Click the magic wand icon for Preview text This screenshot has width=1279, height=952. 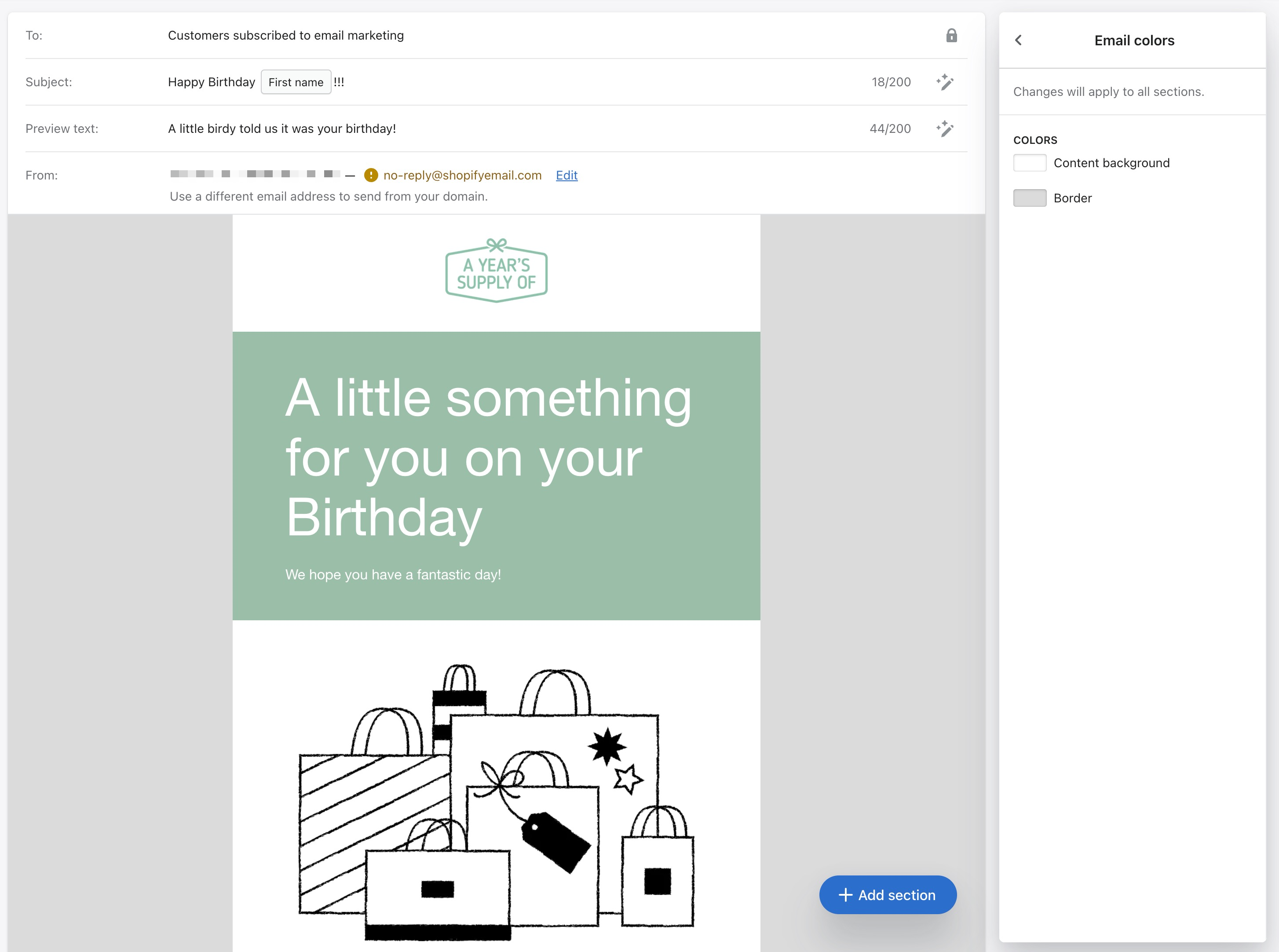945,128
